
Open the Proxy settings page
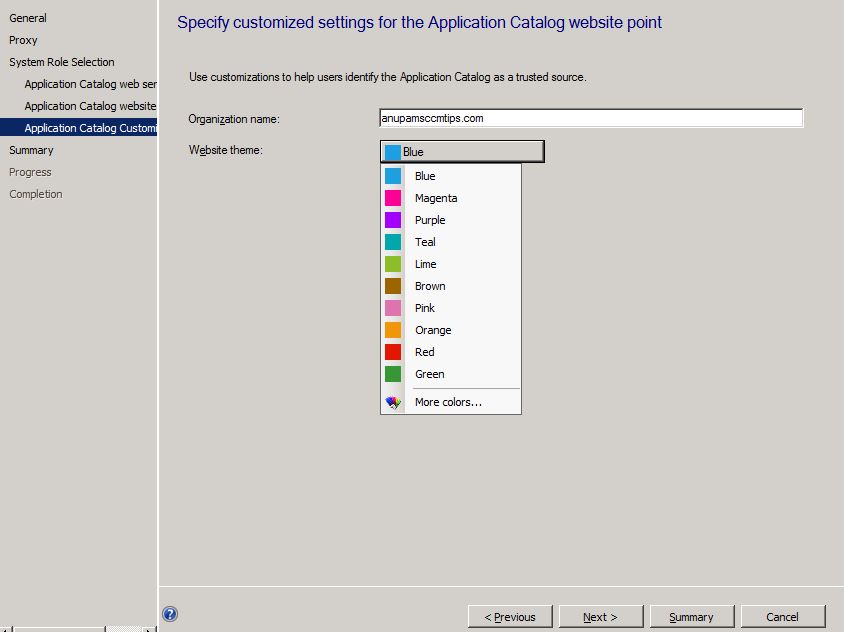tap(23, 39)
